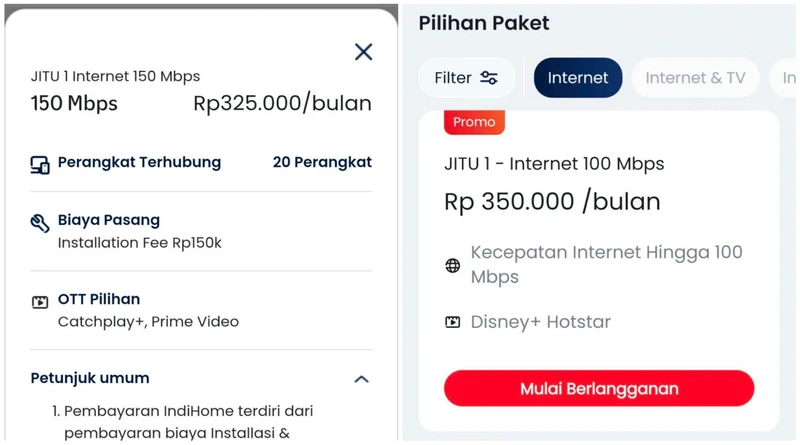Open the Filter options

pyautogui.click(x=466, y=78)
